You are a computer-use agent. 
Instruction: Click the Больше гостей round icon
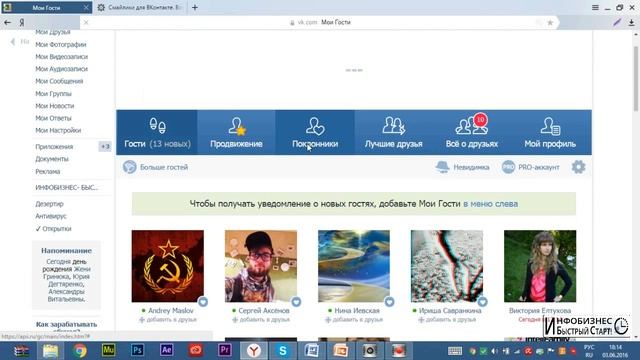pos(129,167)
